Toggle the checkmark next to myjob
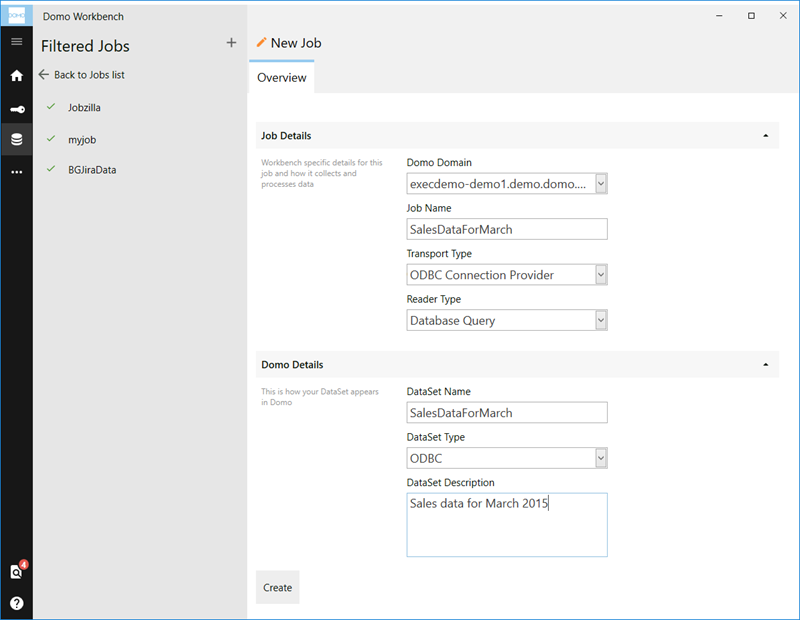This screenshot has width=800, height=620. coord(50,139)
